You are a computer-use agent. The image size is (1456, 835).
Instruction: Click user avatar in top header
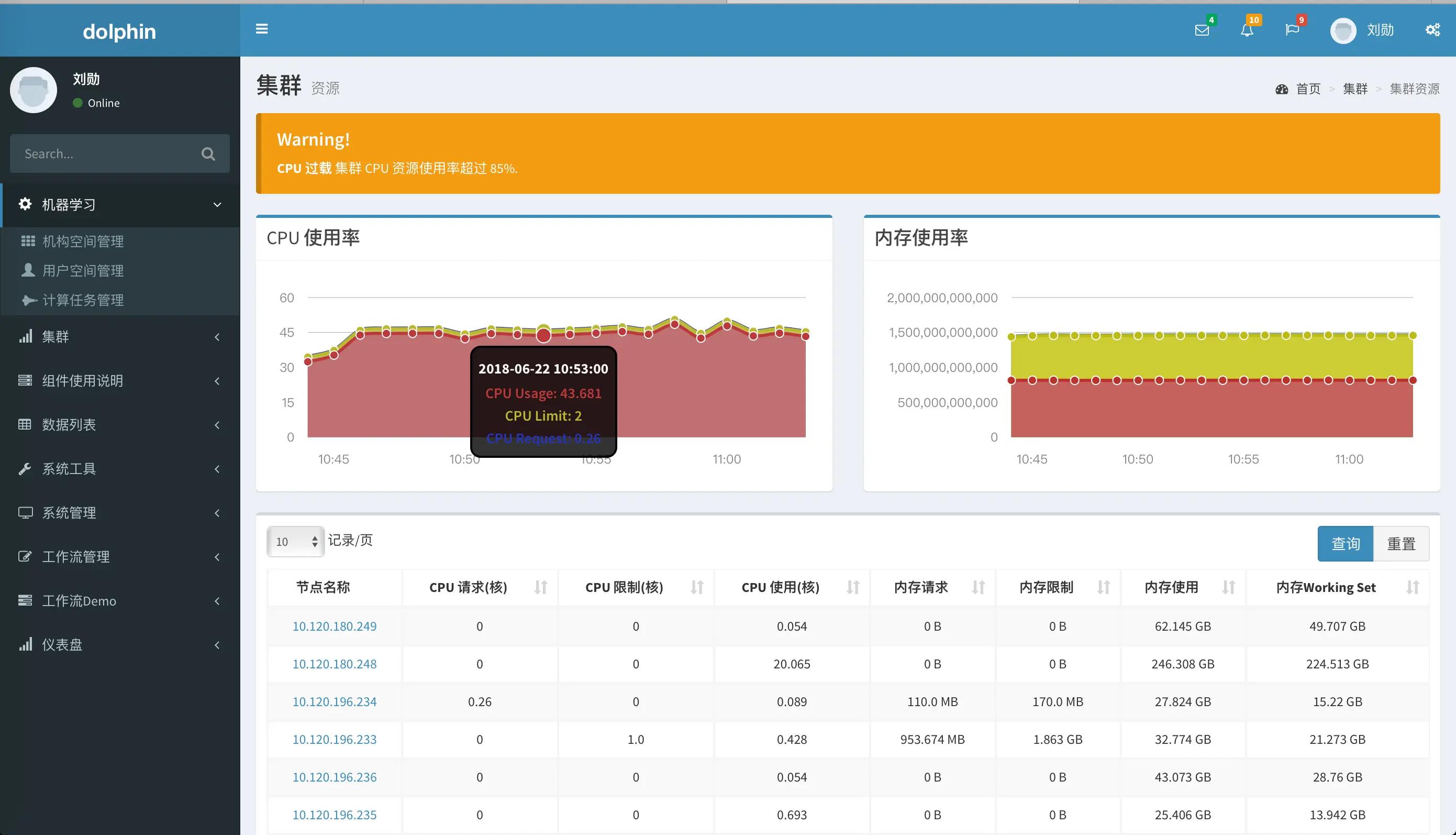1342,30
